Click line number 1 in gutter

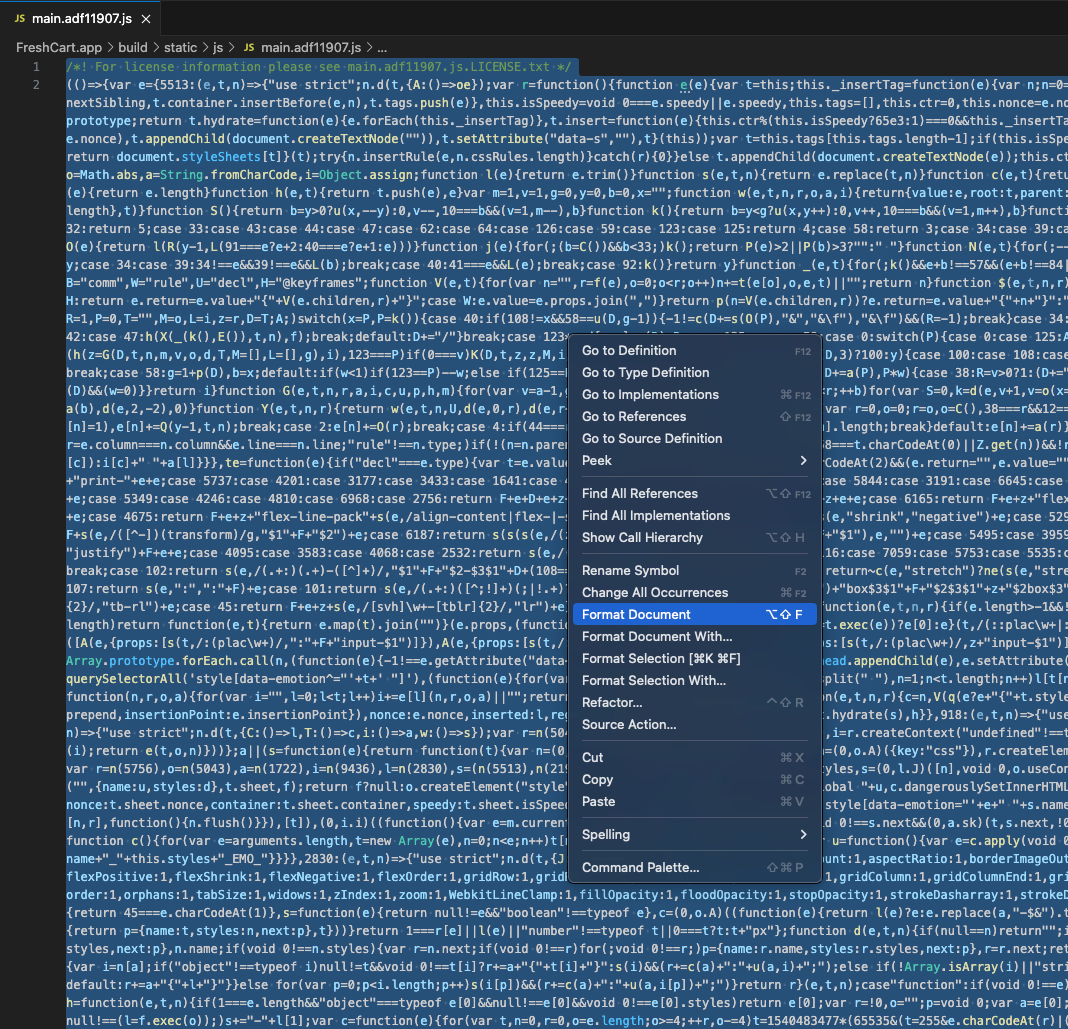click(36, 67)
